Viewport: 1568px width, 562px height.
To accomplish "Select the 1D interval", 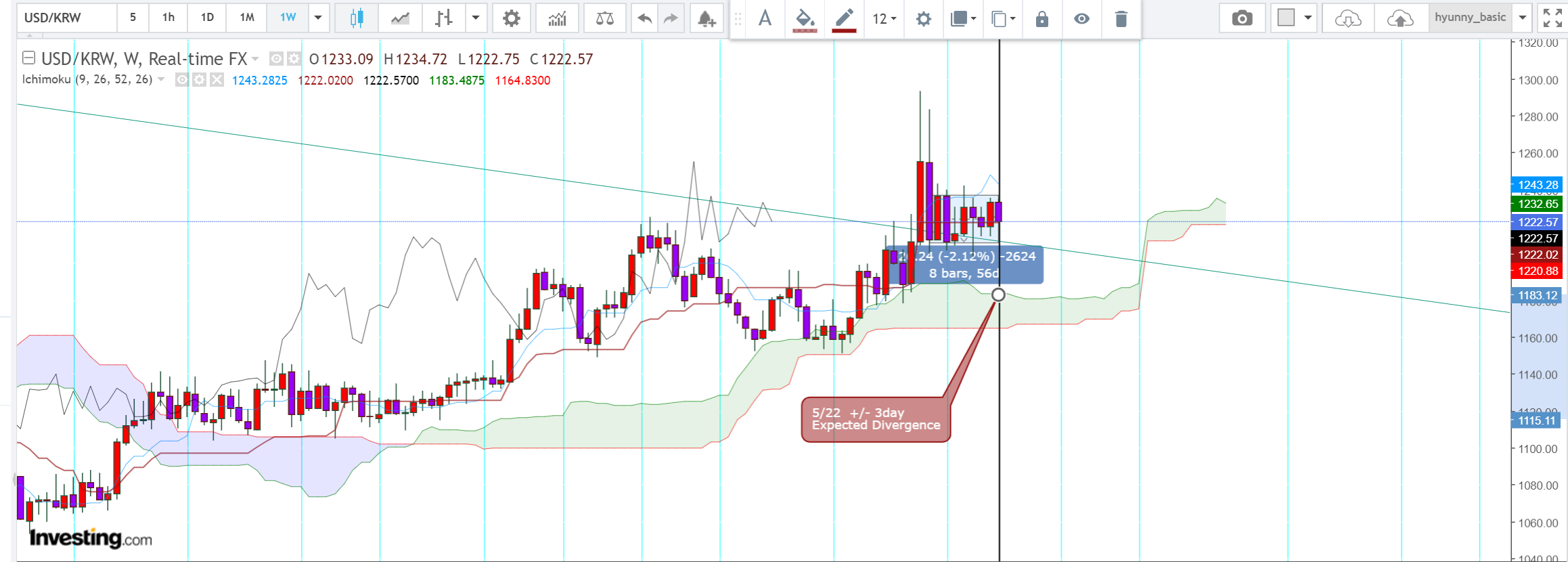I will (207, 18).
